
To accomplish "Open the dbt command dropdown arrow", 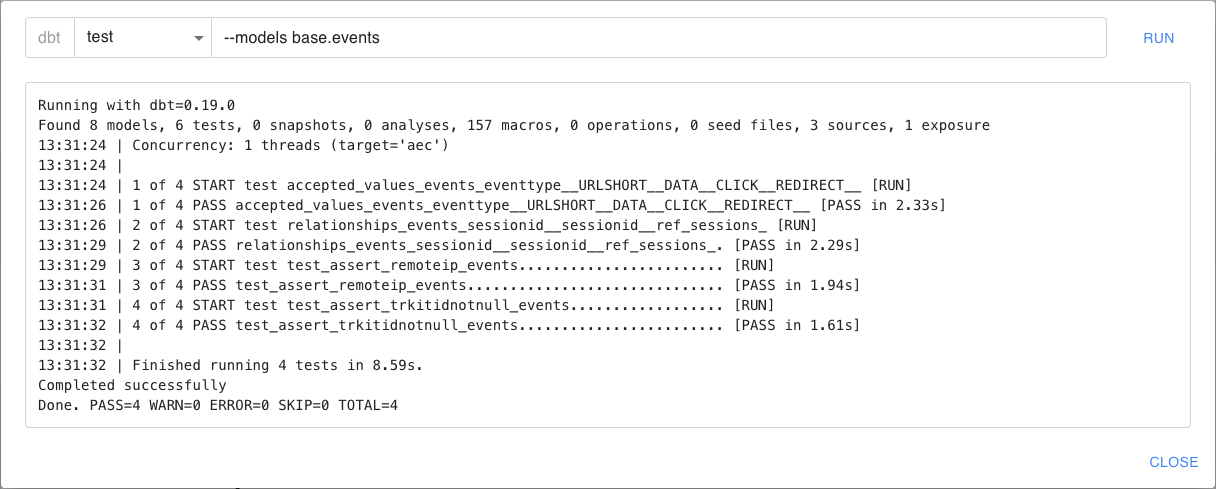I will tap(197, 38).
